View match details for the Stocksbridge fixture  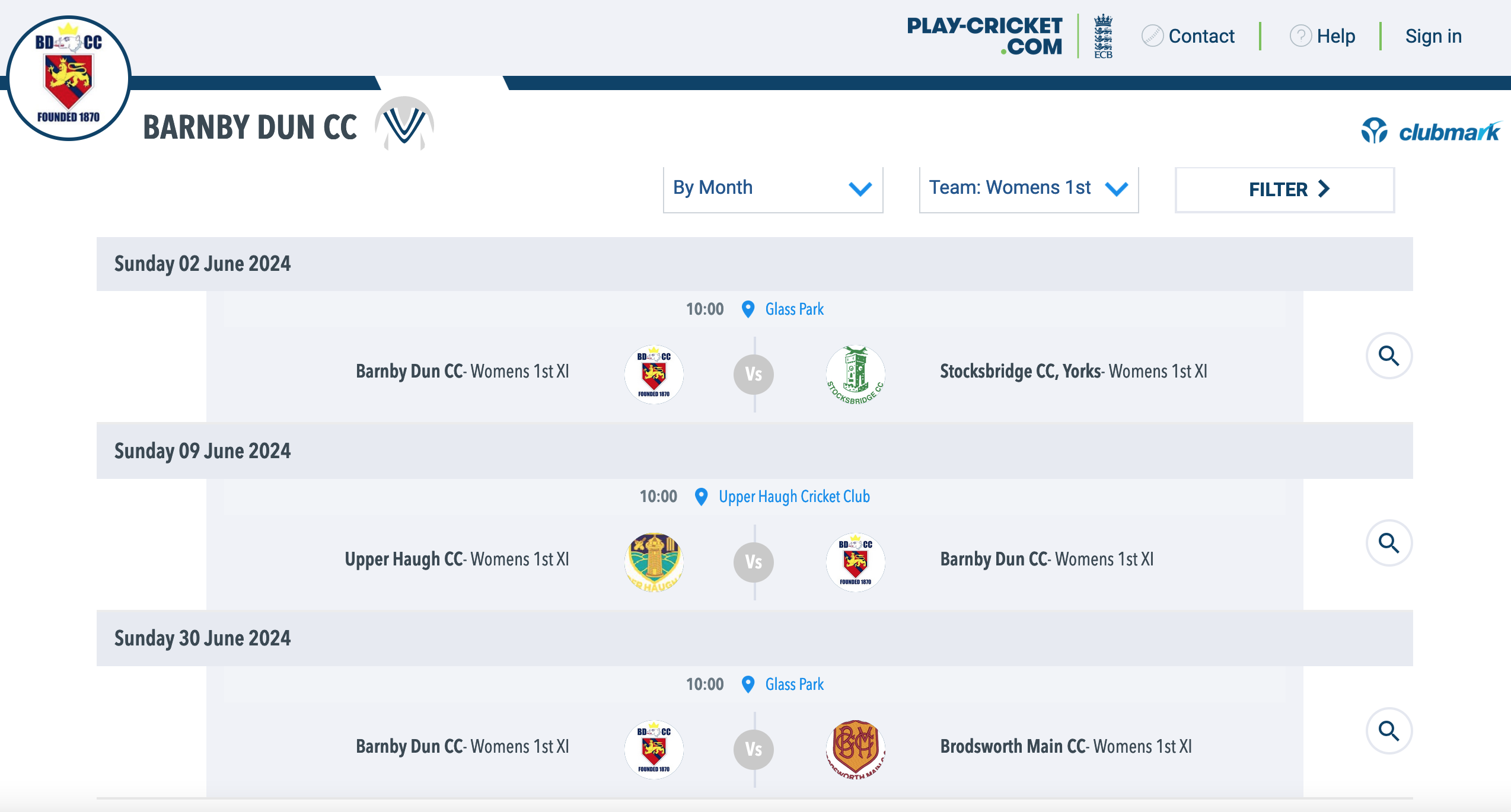[1389, 356]
